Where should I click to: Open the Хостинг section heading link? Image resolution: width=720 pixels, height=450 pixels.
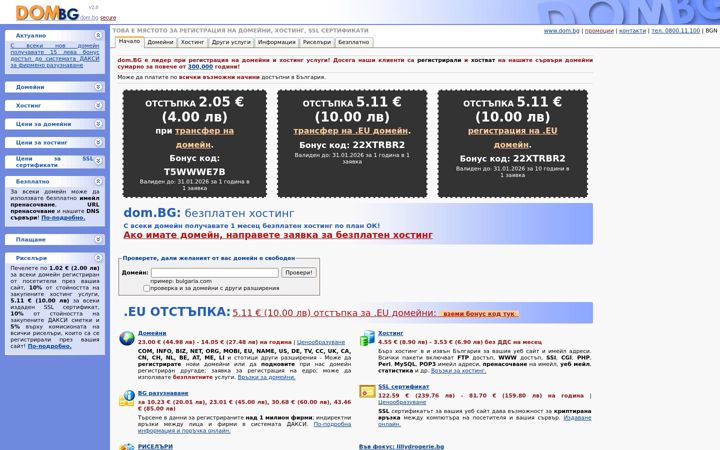coord(391,333)
